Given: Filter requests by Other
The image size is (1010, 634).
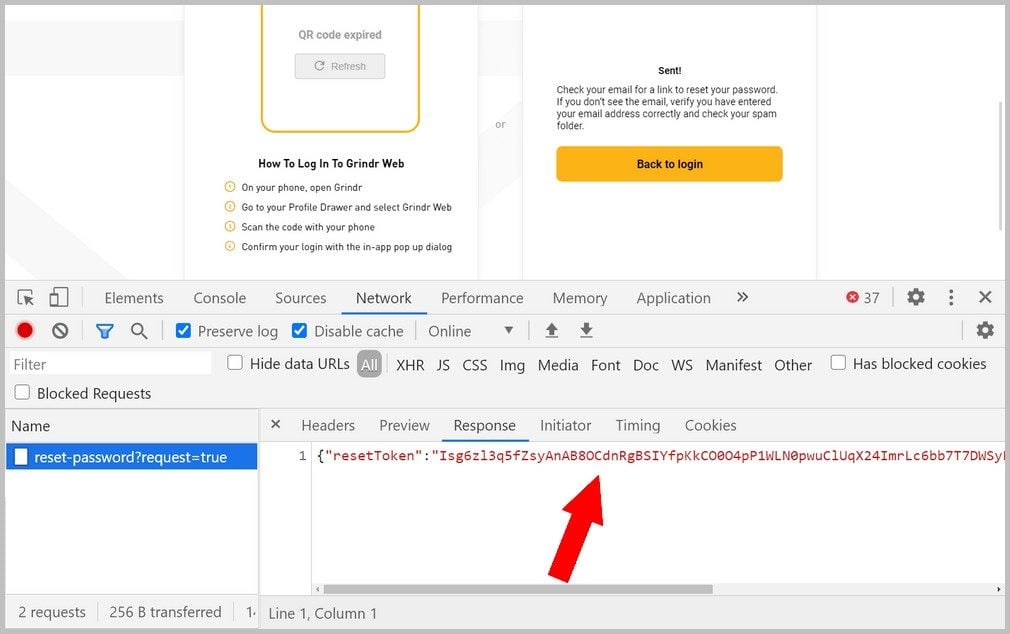Looking at the screenshot, I should coord(793,365).
